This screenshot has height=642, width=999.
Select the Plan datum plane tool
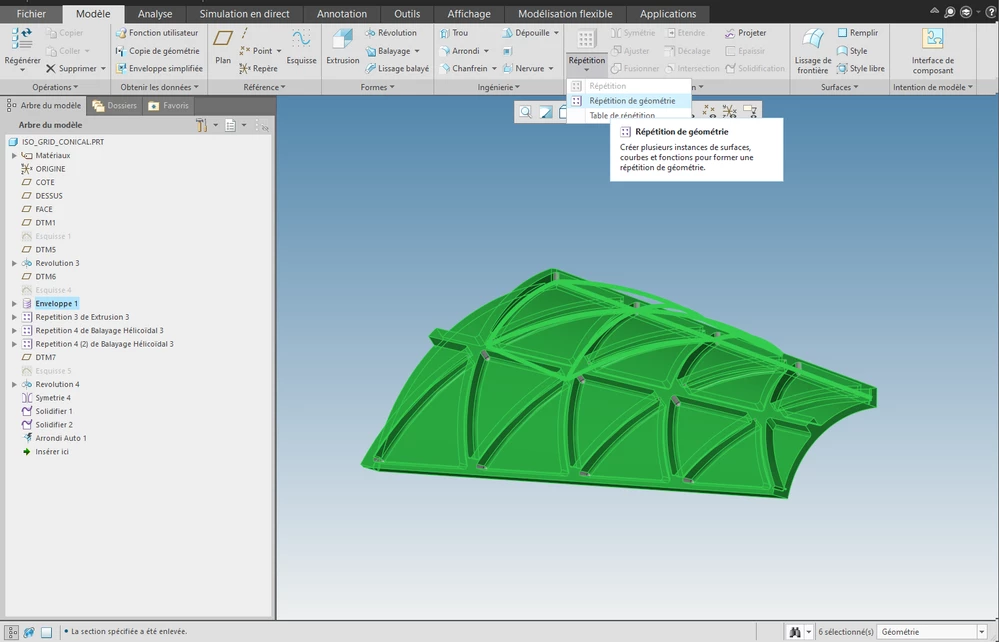point(223,46)
